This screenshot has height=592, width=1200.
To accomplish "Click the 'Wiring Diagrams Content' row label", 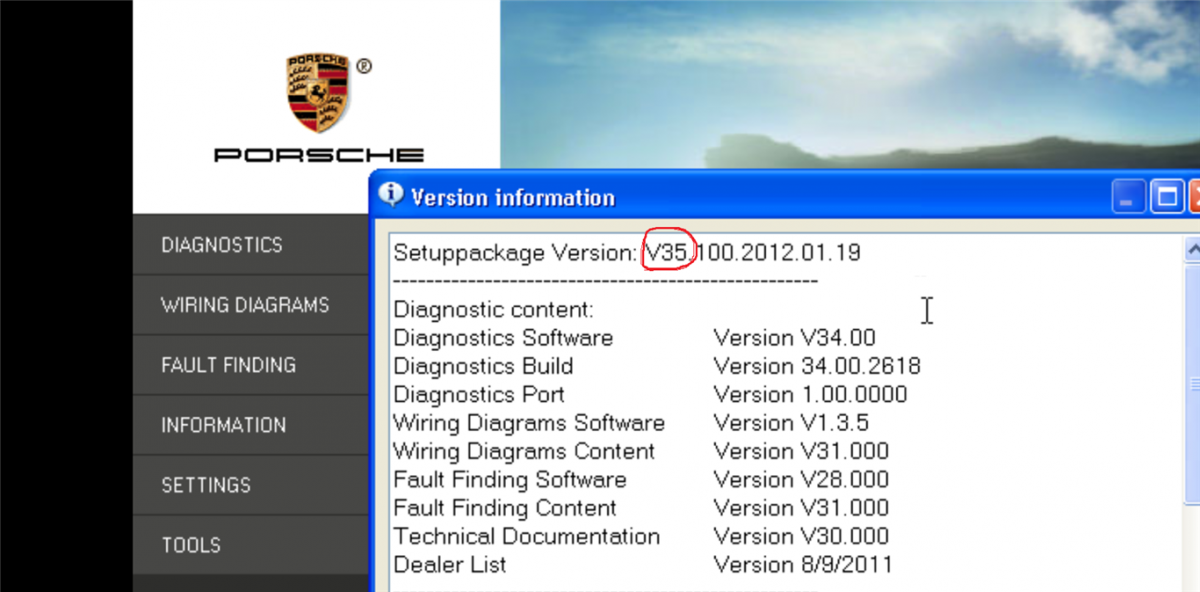I will click(x=524, y=451).
